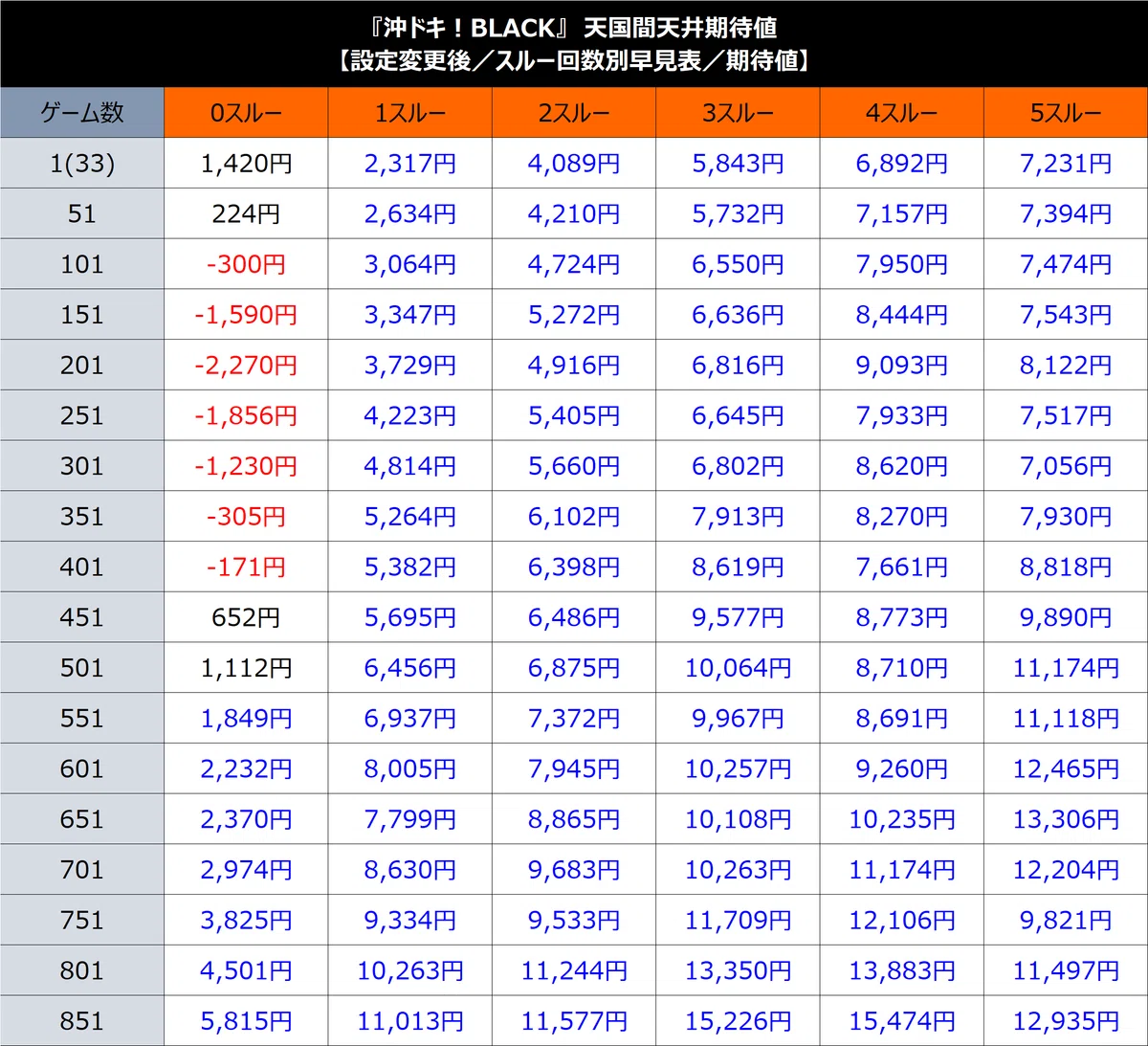Click row label 551

[x=82, y=719]
